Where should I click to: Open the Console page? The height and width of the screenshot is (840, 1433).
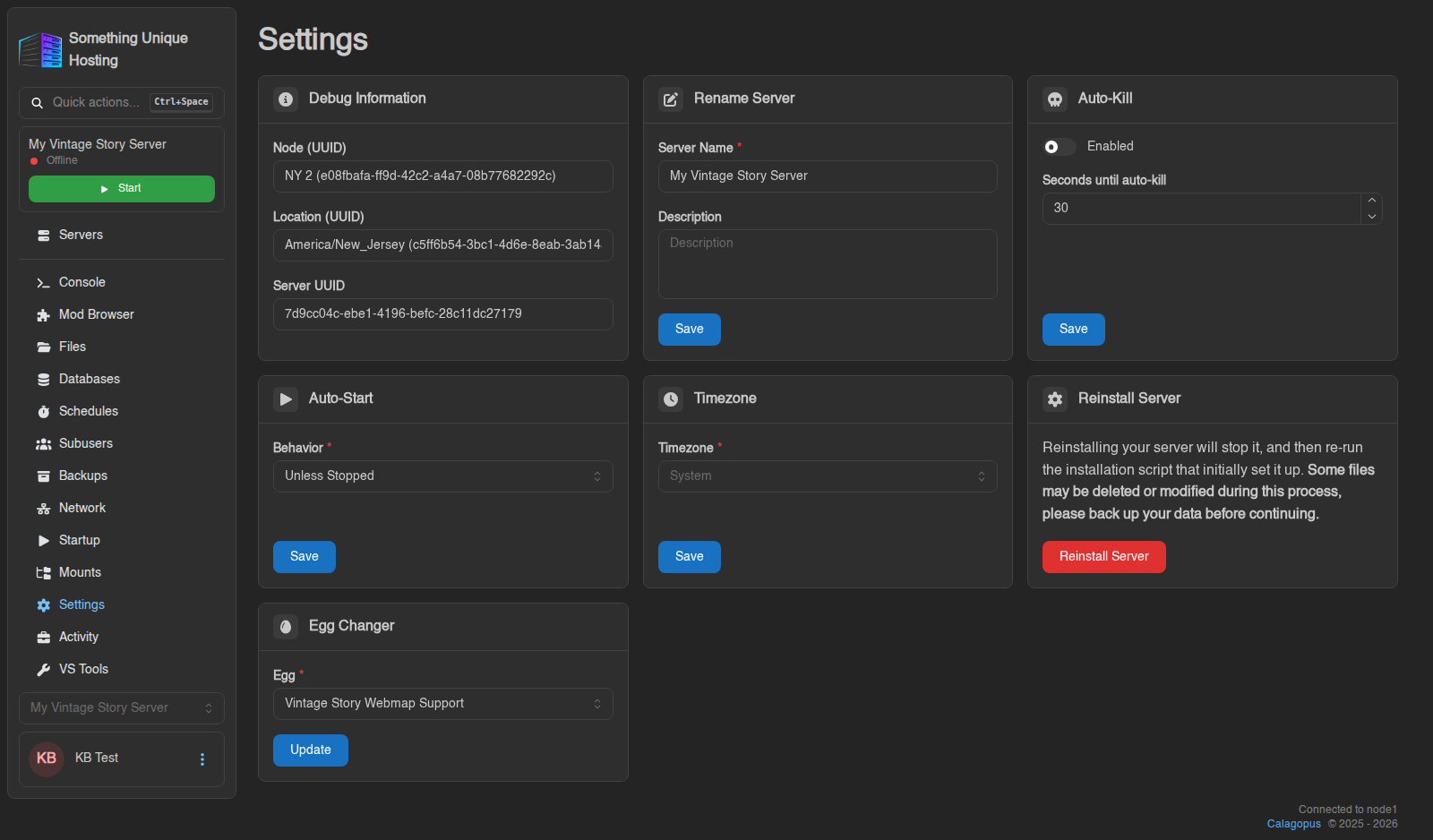(122, 283)
